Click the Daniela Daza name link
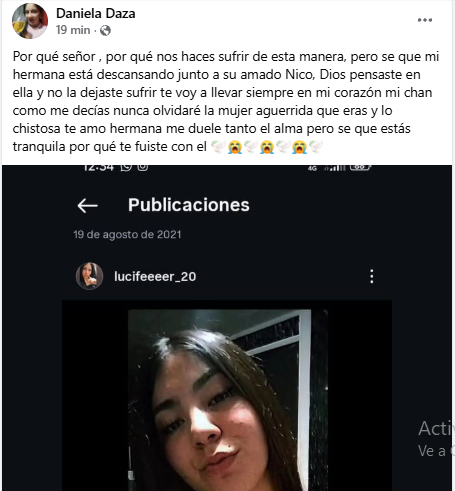The width and height of the screenshot is (455, 491). tap(96, 14)
